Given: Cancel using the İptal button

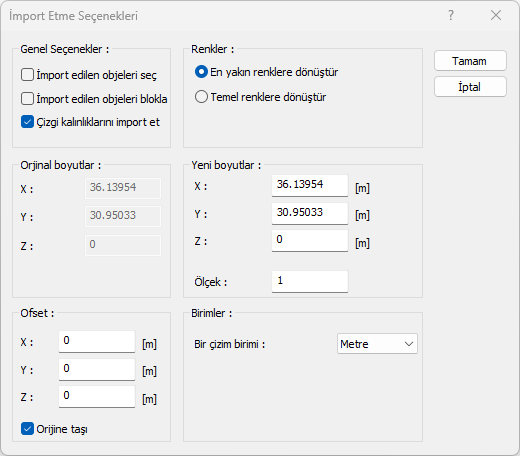Looking at the screenshot, I should tap(470, 87).
